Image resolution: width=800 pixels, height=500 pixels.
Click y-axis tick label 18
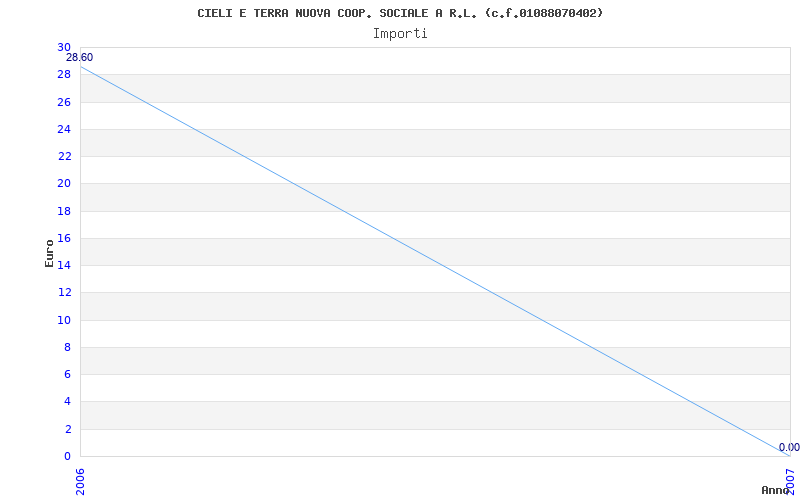tap(64, 211)
